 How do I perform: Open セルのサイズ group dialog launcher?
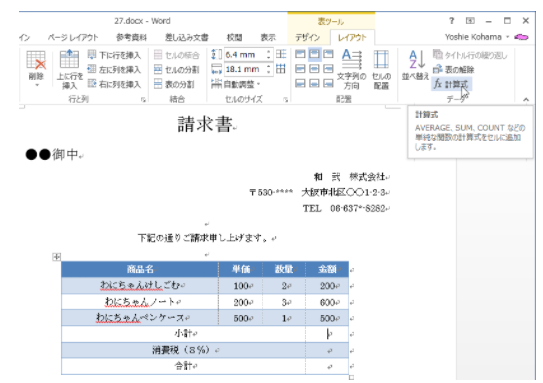tap(286, 100)
